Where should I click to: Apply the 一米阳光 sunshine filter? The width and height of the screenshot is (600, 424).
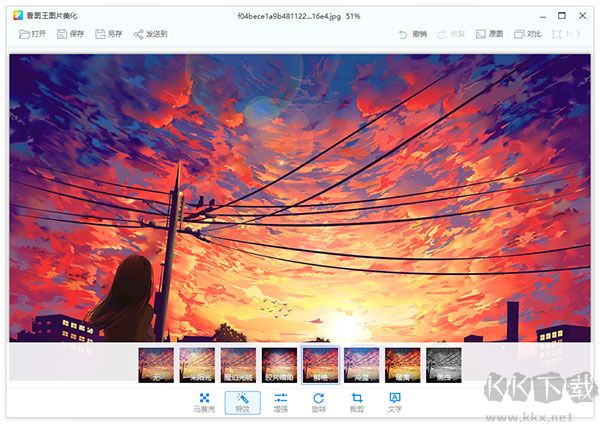[x=197, y=365]
